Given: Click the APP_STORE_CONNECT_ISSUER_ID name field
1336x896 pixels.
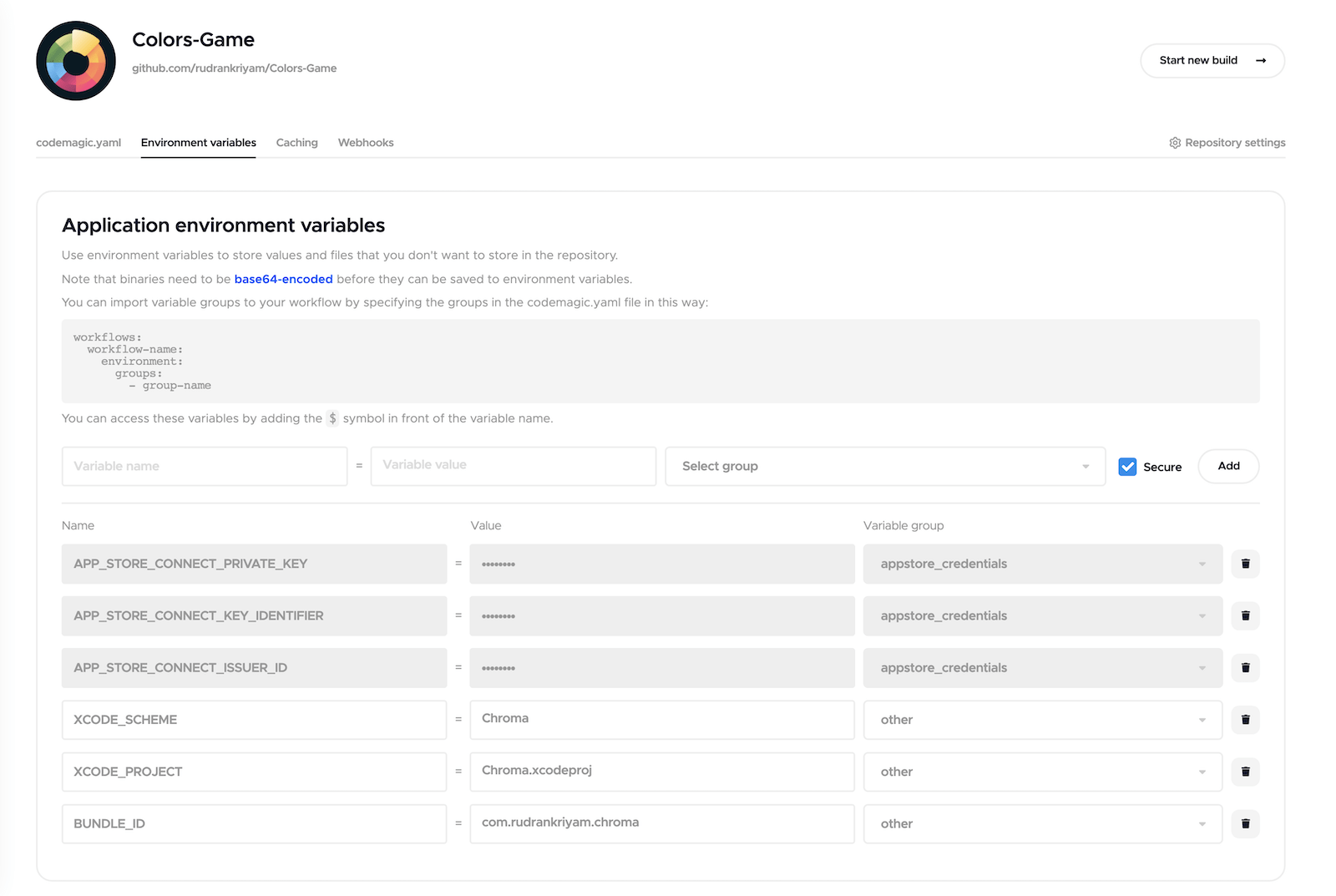Looking at the screenshot, I should pyautogui.click(x=254, y=667).
